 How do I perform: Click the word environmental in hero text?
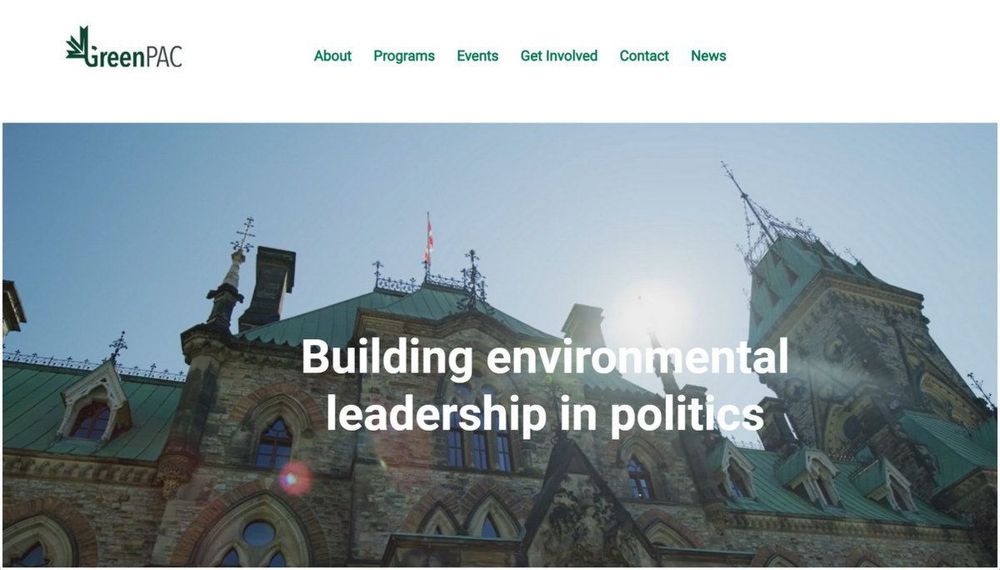click(637, 356)
